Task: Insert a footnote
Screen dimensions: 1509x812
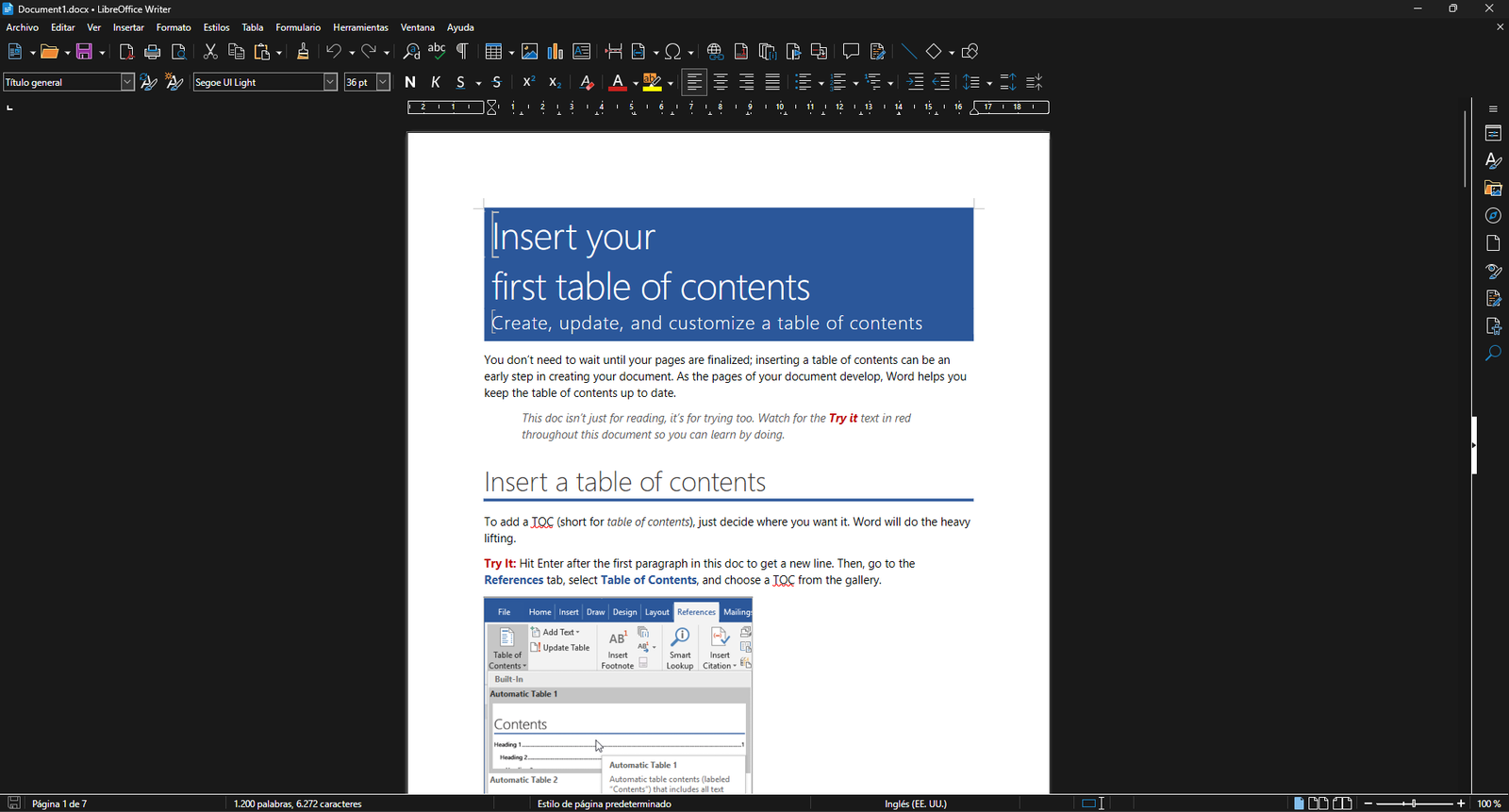Action: point(741,52)
